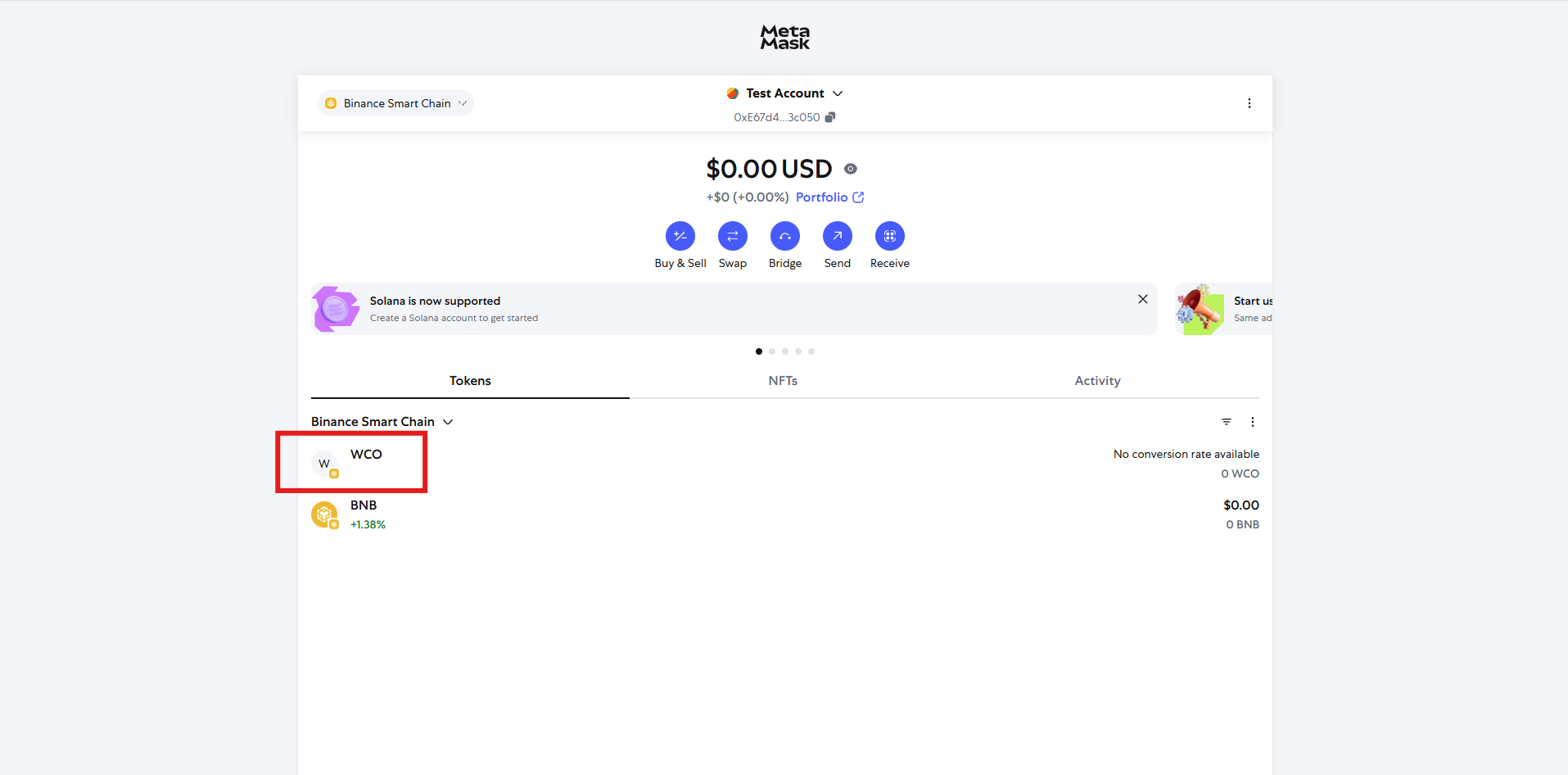The width and height of the screenshot is (1568, 775).
Task: Select the second carousel dot indicator
Action: point(772,351)
